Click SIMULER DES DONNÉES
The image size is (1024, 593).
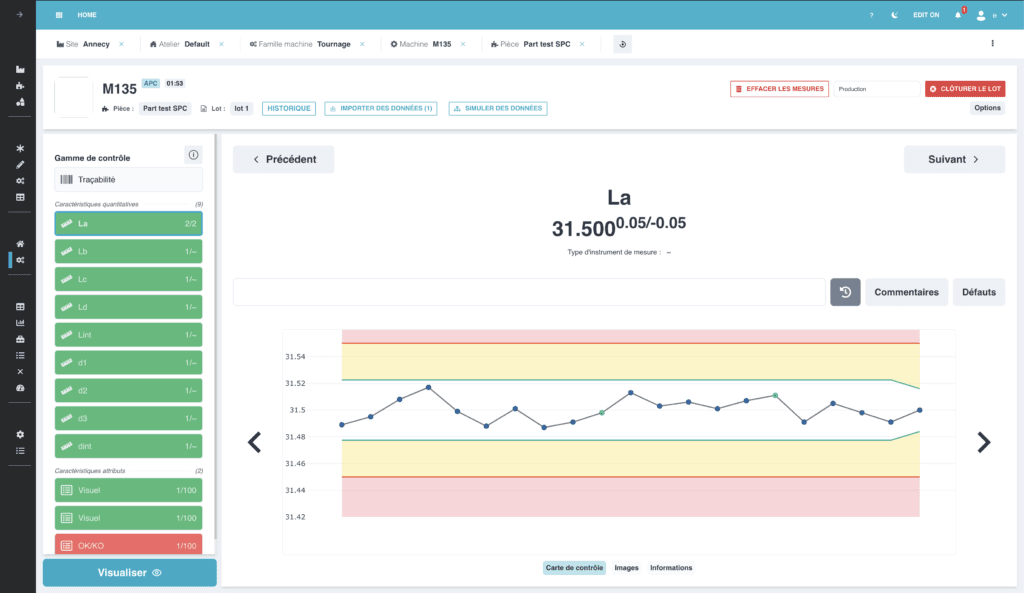coord(498,108)
